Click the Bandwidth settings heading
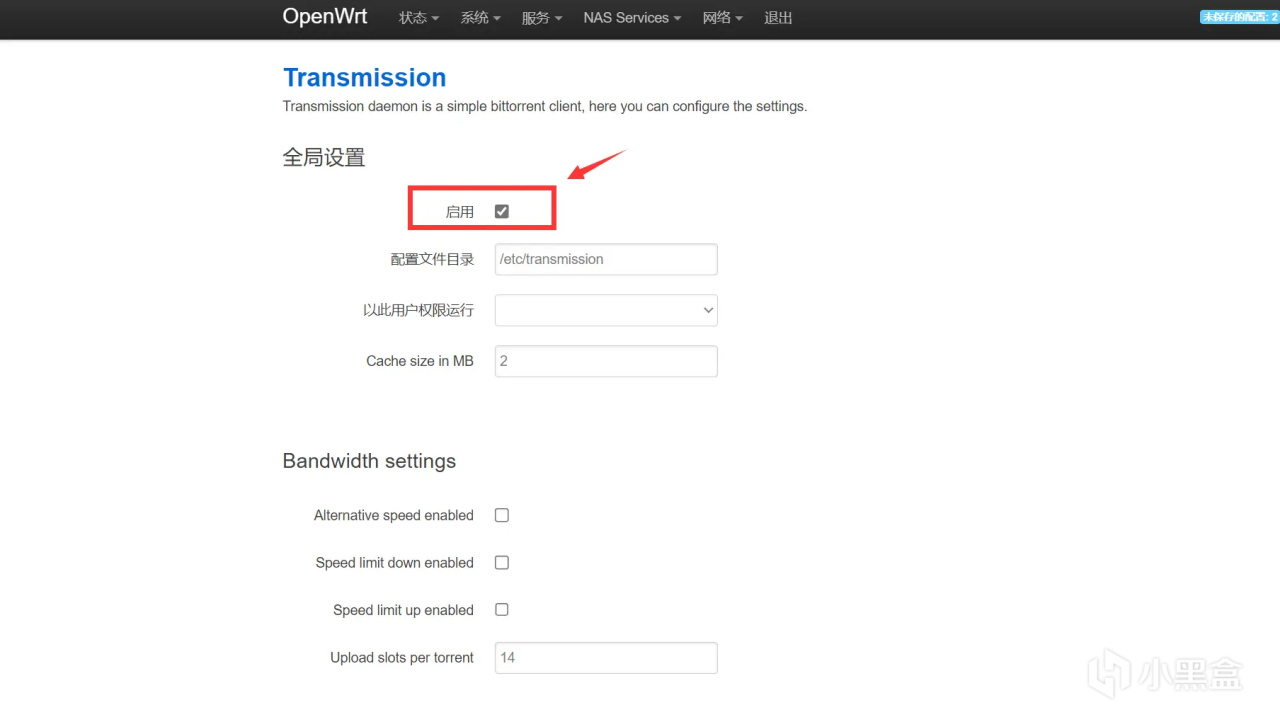1280x717 pixels. tap(369, 461)
